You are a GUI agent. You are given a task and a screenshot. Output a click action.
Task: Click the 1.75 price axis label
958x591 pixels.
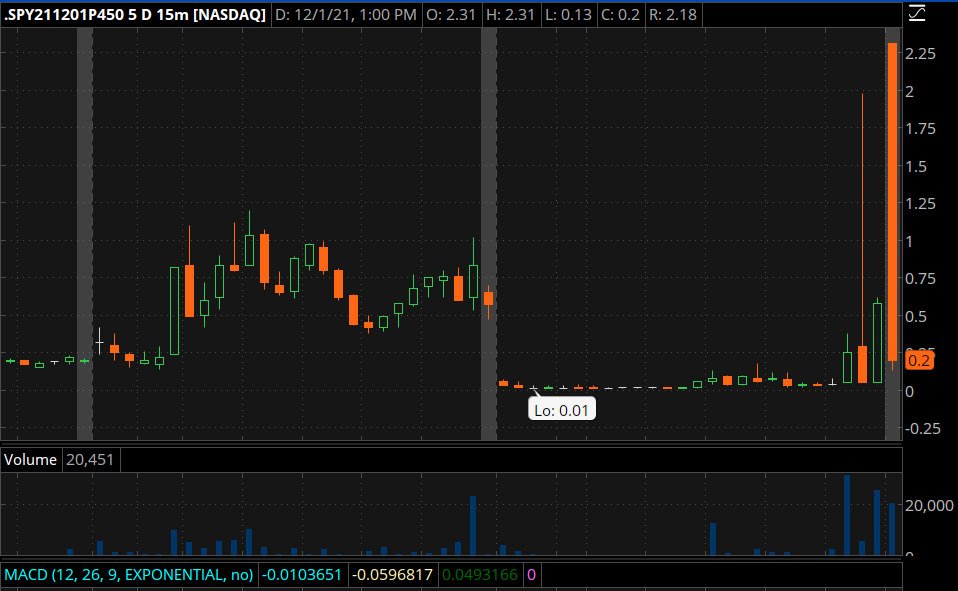point(920,128)
